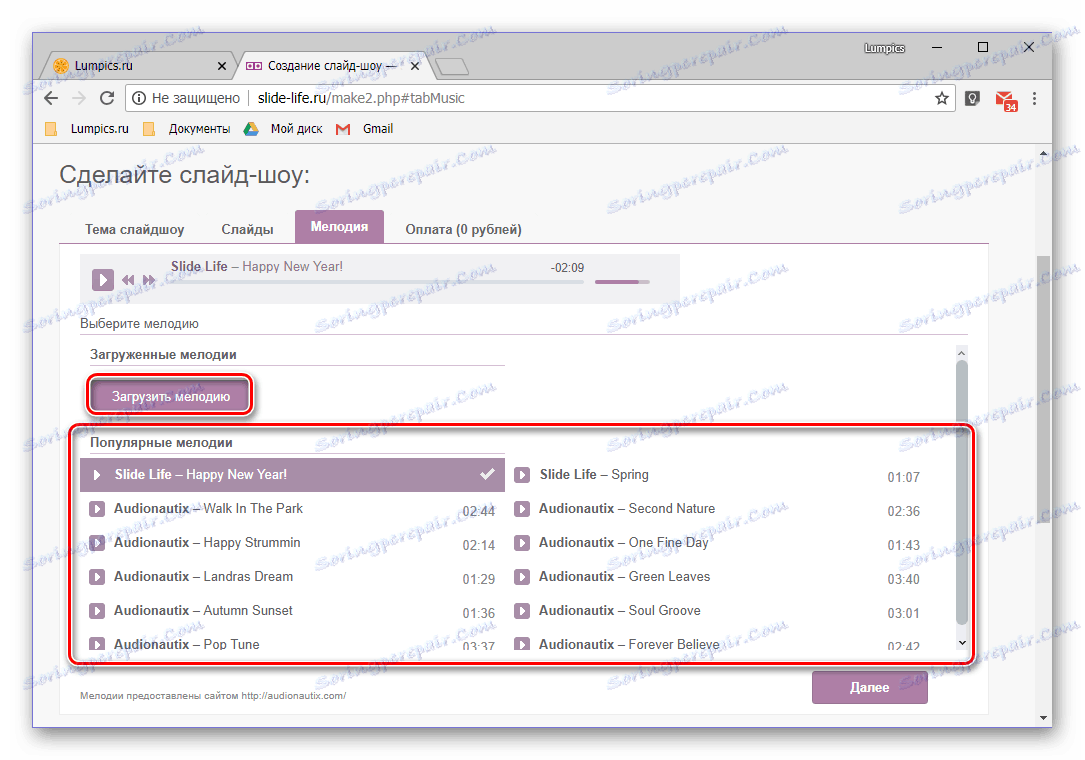Select melody Audionautix – Walk In The Park
The width and height of the screenshot is (1085, 760).
pos(292,509)
